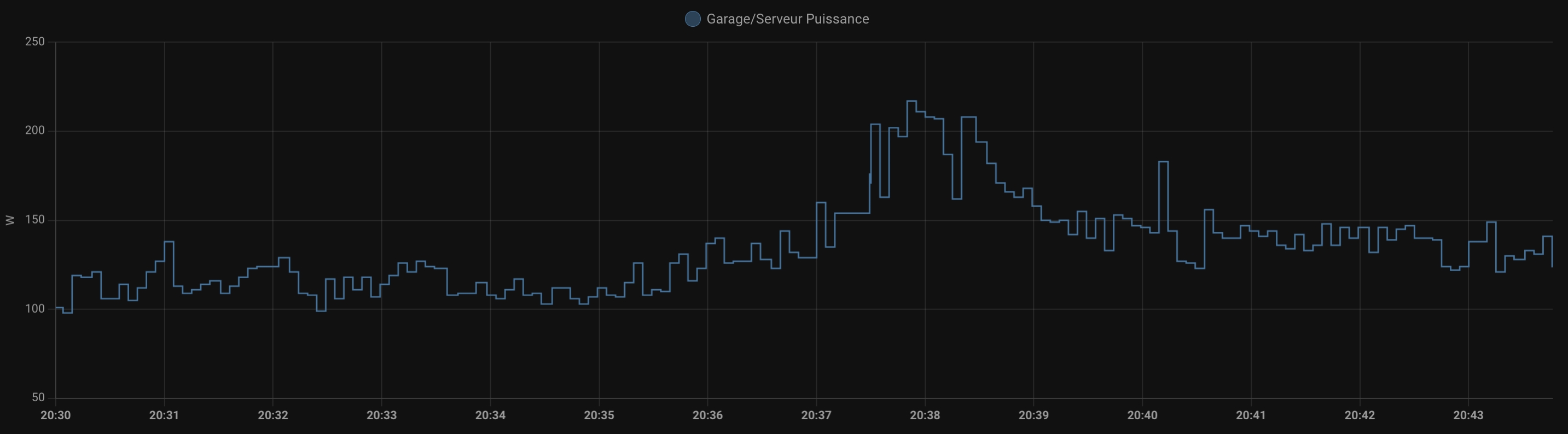Click the 20:33 time axis label

(x=382, y=415)
